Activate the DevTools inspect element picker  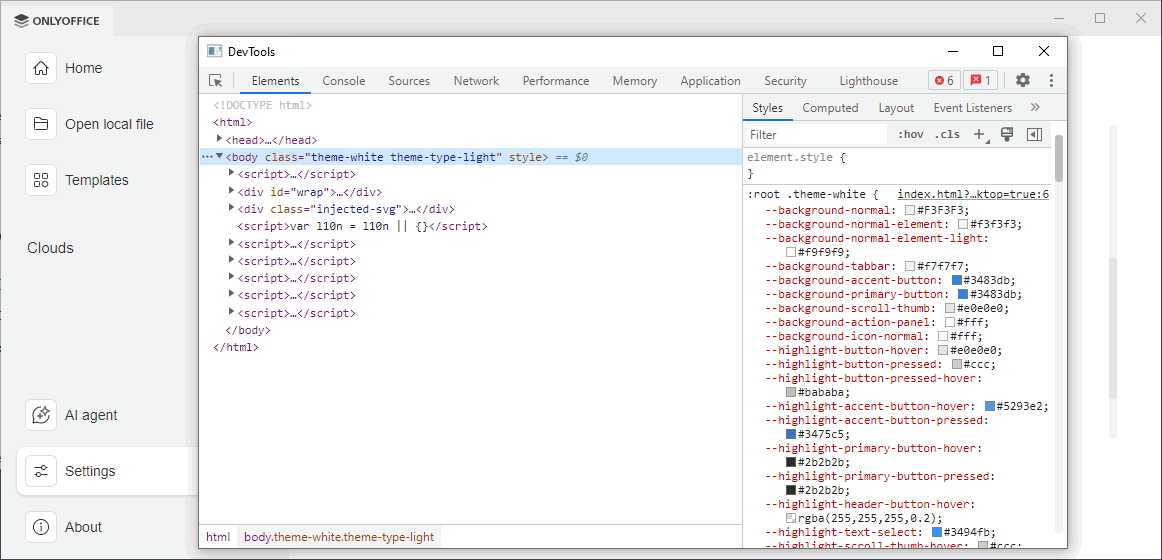click(x=216, y=81)
